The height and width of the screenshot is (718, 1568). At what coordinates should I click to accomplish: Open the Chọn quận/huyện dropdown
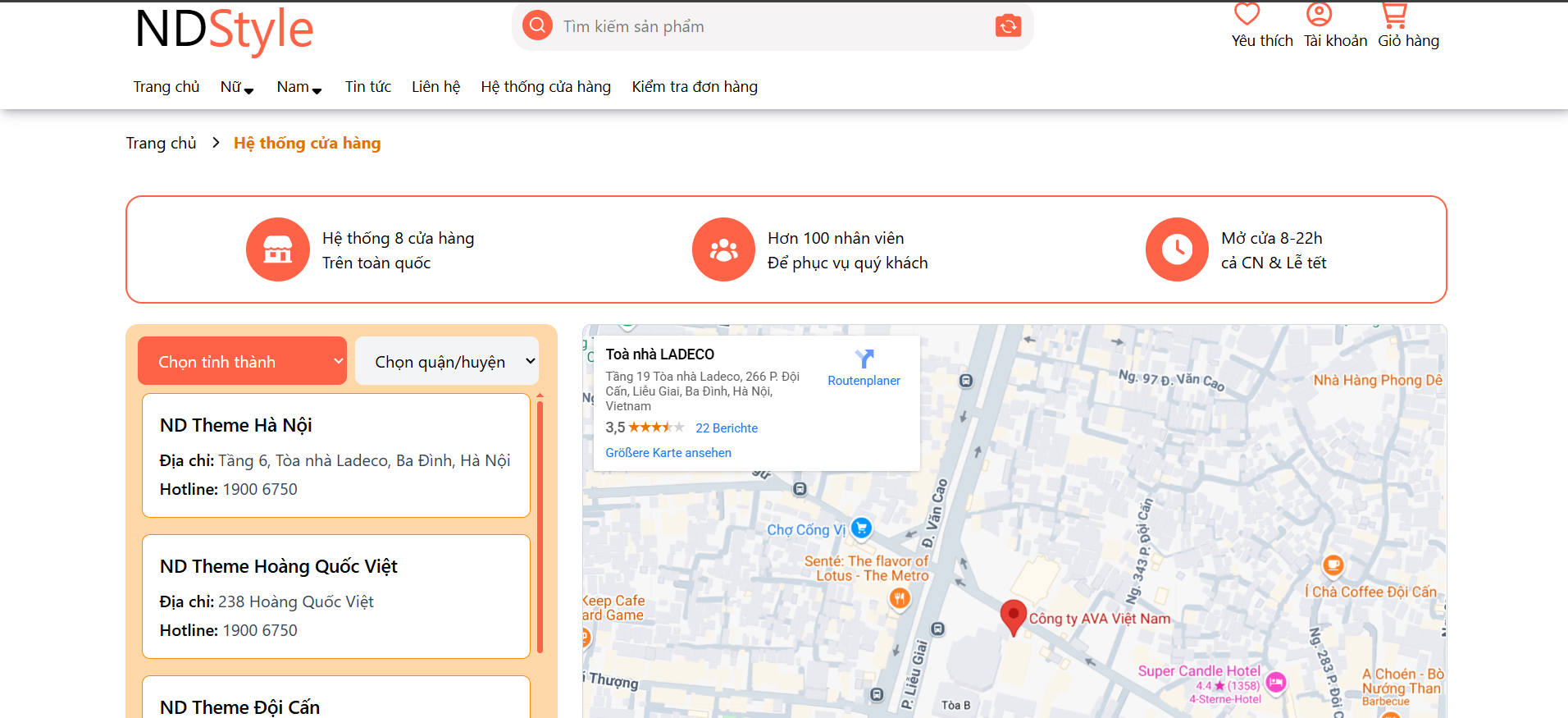pos(447,361)
